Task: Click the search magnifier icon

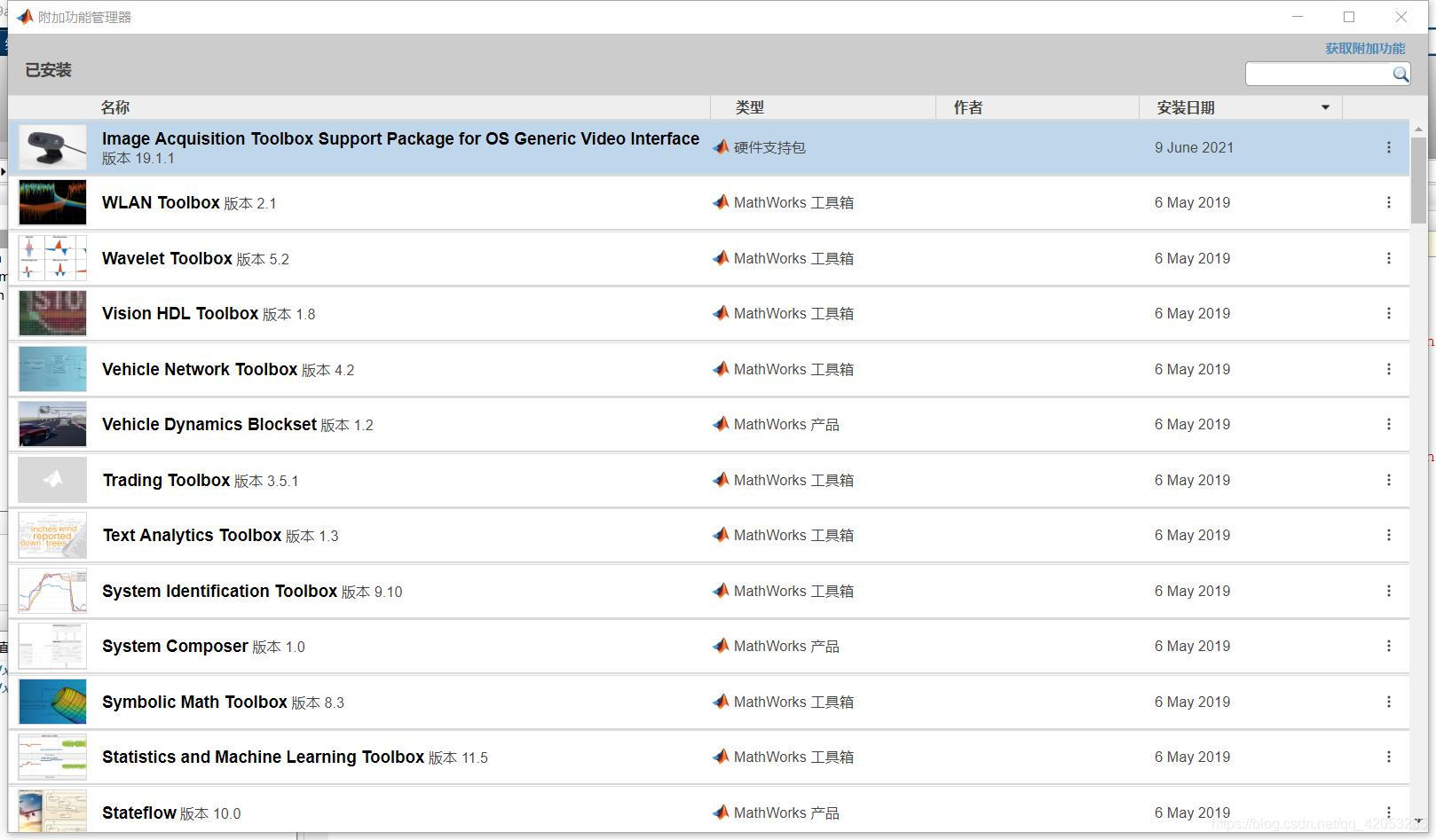Action: pos(1400,75)
